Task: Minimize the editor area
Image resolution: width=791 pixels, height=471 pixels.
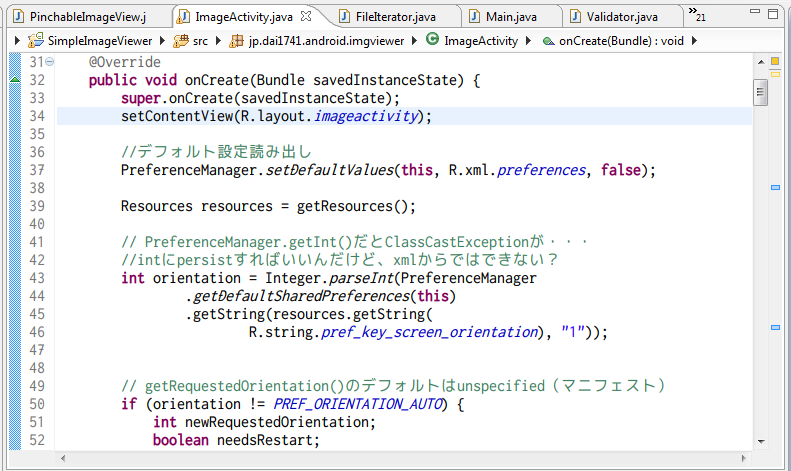Action: [755, 11]
